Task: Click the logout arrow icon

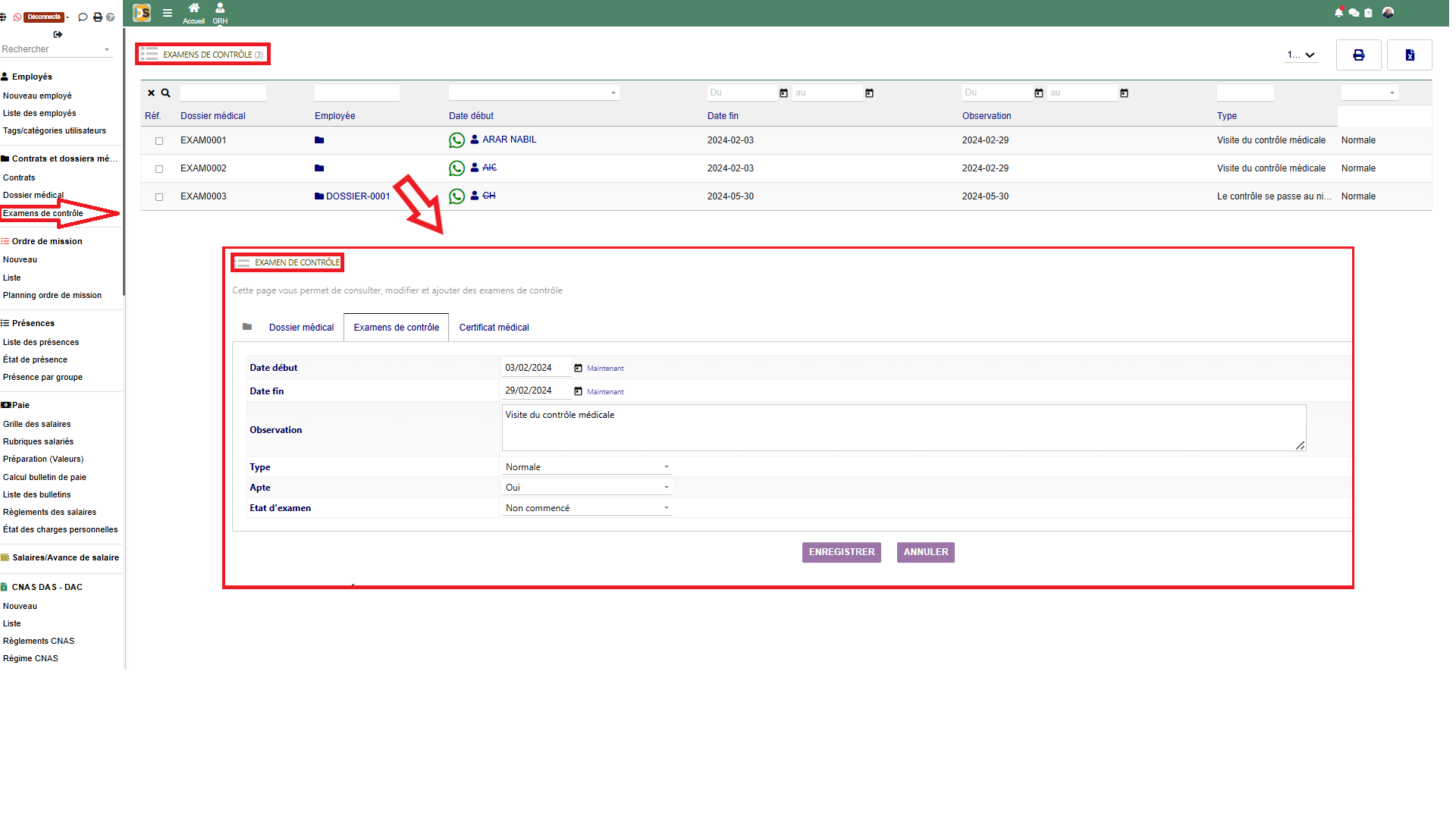Action: click(58, 34)
